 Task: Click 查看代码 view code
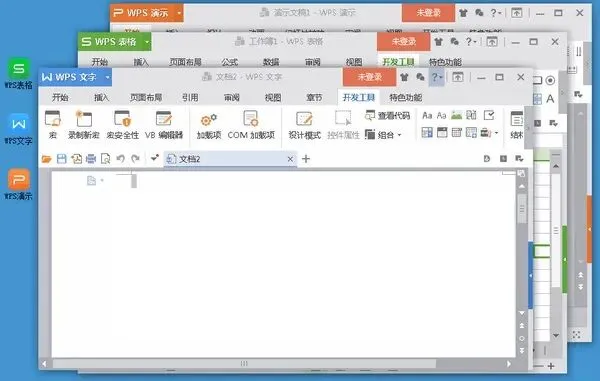click(x=387, y=115)
